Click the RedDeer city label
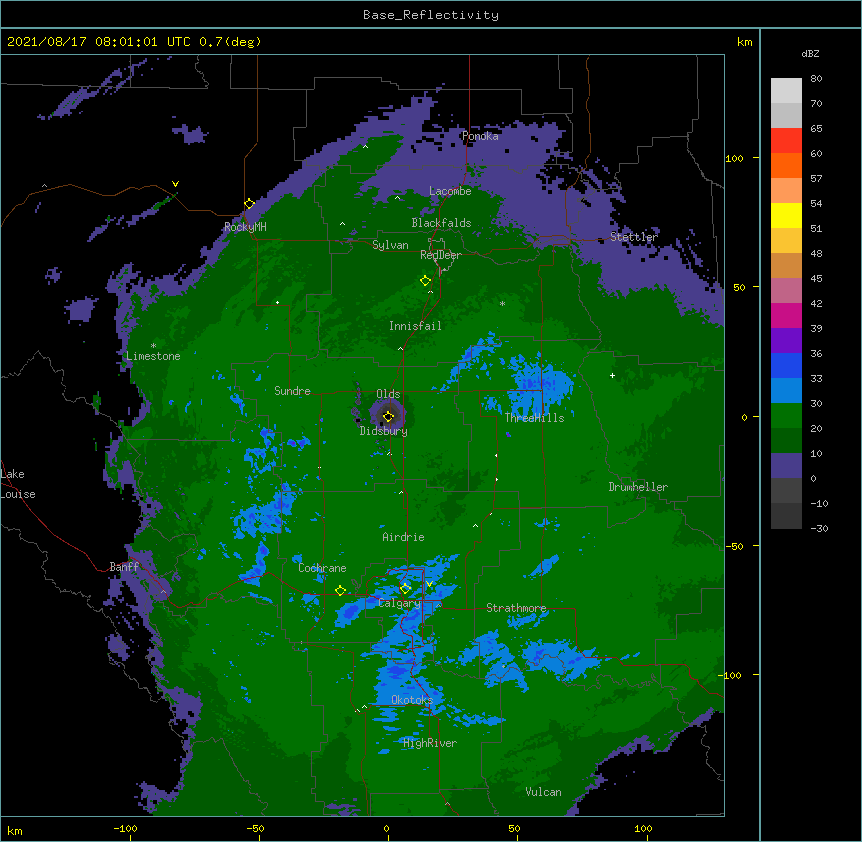The width and height of the screenshot is (862, 842). (441, 255)
